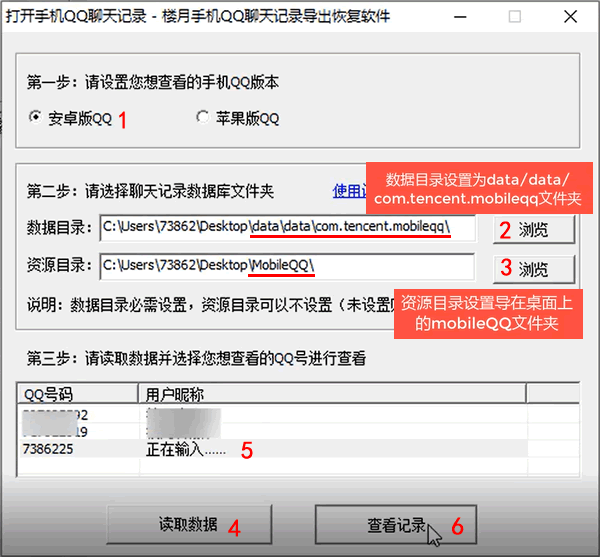Close the 打开手机QQ聊天记录 window
This screenshot has width=600, height=557.
[571, 17]
